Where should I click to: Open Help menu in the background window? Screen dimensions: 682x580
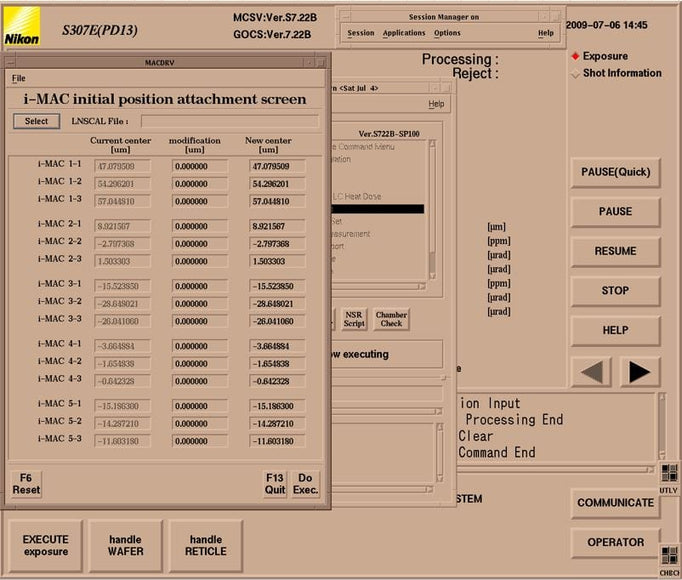pyautogui.click(x=436, y=104)
